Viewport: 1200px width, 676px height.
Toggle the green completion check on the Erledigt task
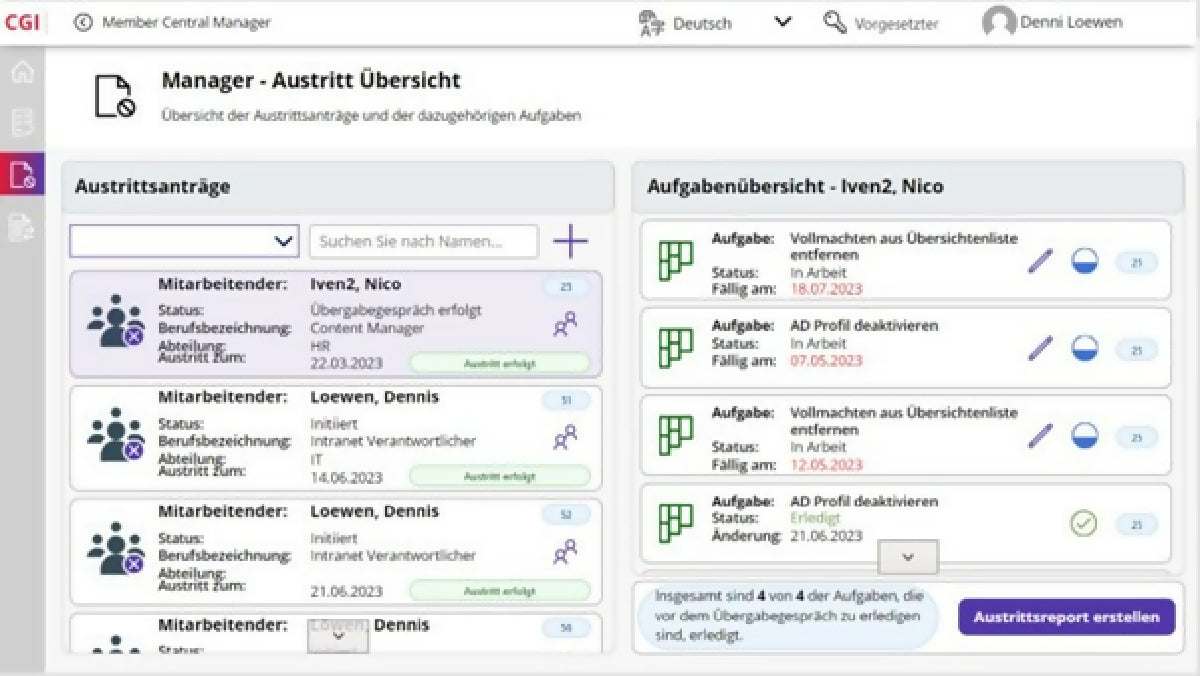coord(1083,522)
